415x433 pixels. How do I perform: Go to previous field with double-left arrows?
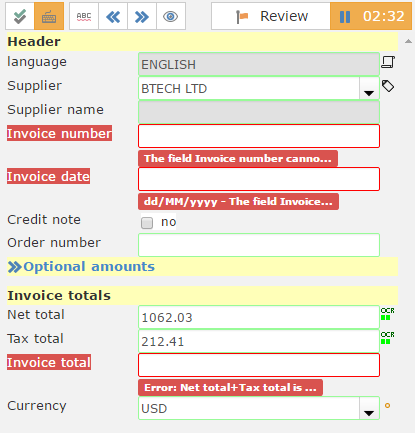(x=113, y=16)
